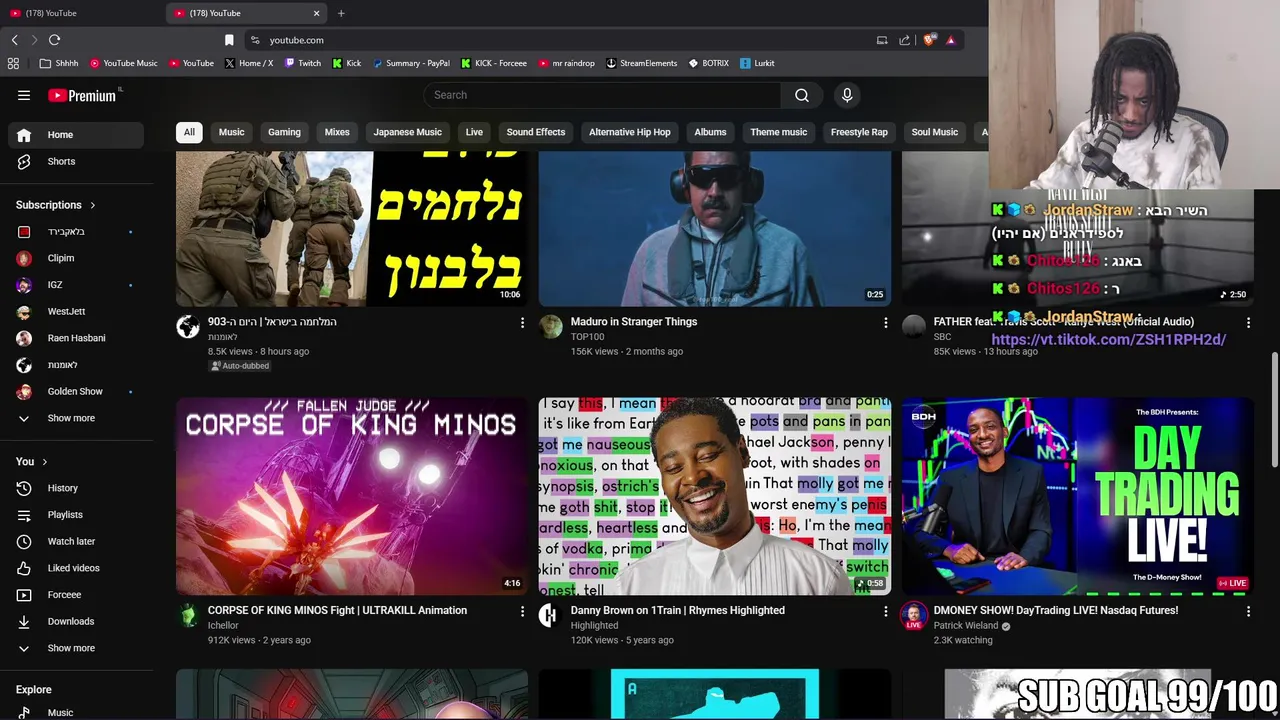
Task: Open the StreamElements bookmark
Action: pyautogui.click(x=642, y=63)
